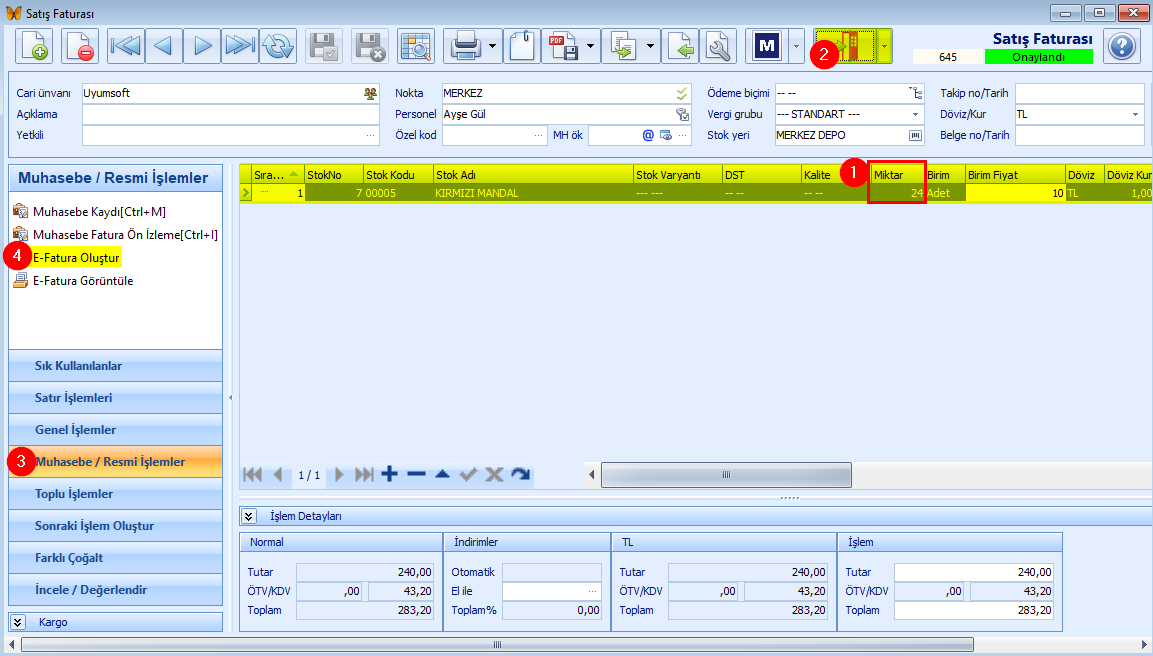Open the Ödeme biçimi dropdown
1153x656 pixels.
[x=916, y=92]
